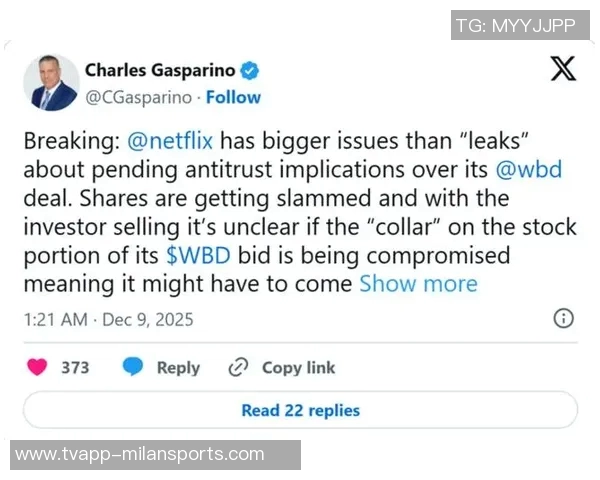Like the tweet with heart icon
Image resolution: width=600 pixels, height=480 pixels.
coord(37,367)
